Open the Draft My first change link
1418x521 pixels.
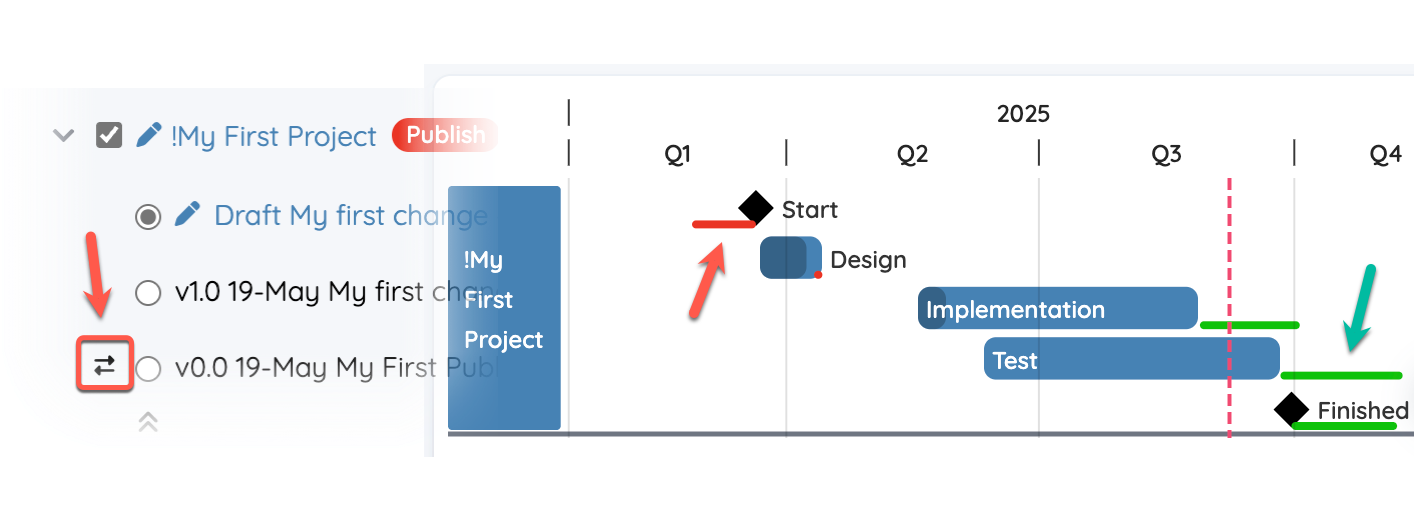(351, 215)
